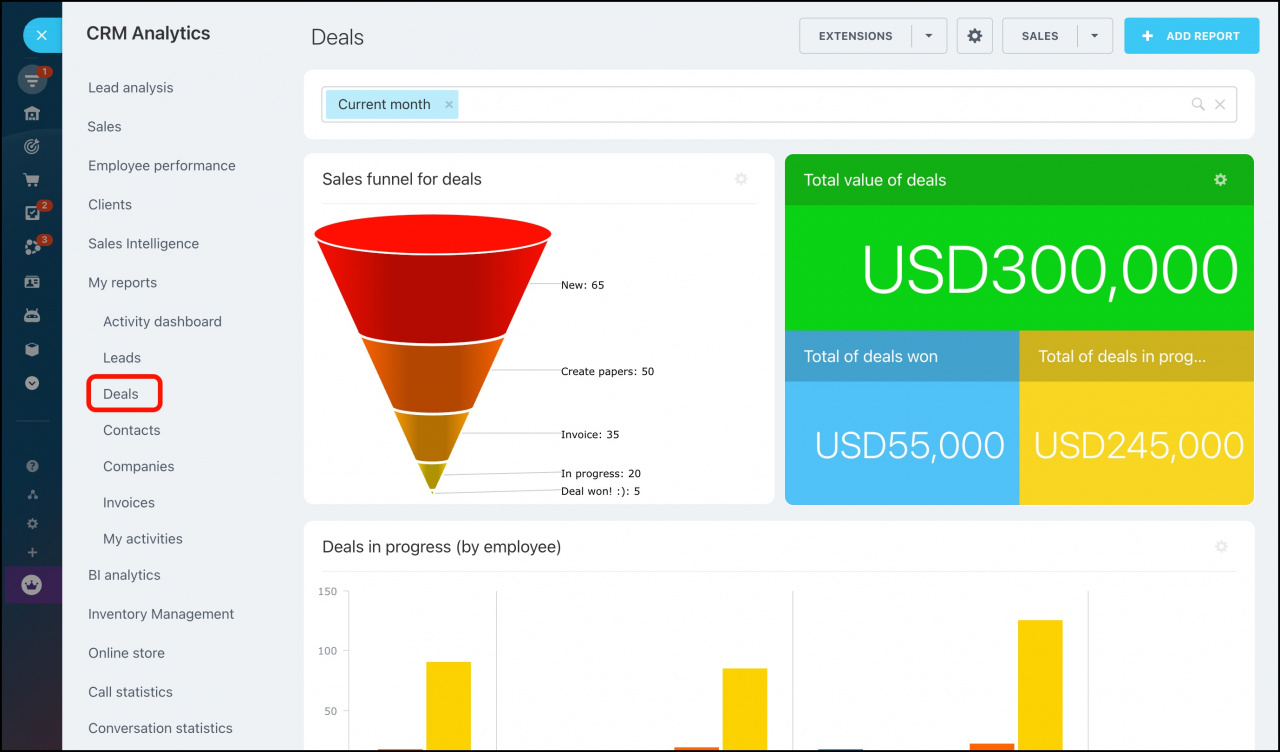Close the left menu with the X button

41,35
